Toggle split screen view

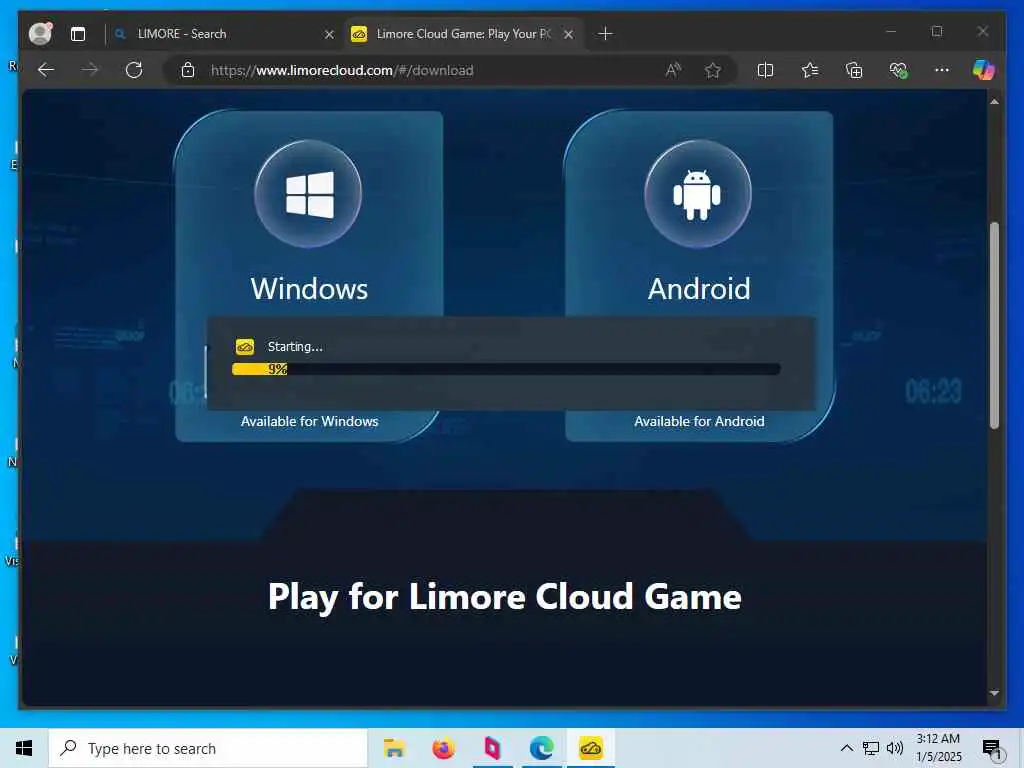765,70
